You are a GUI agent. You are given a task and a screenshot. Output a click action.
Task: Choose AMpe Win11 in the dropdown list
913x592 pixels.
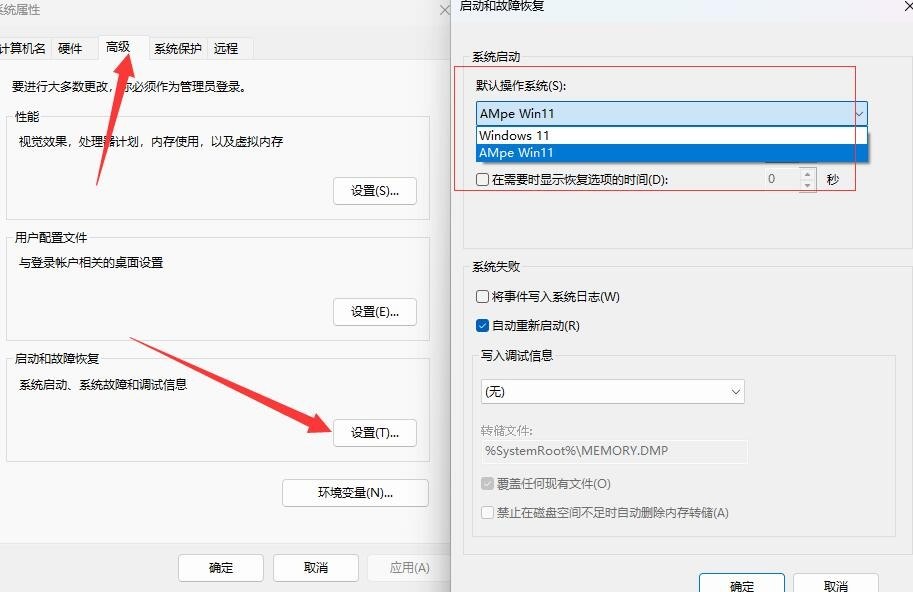[x=672, y=153]
